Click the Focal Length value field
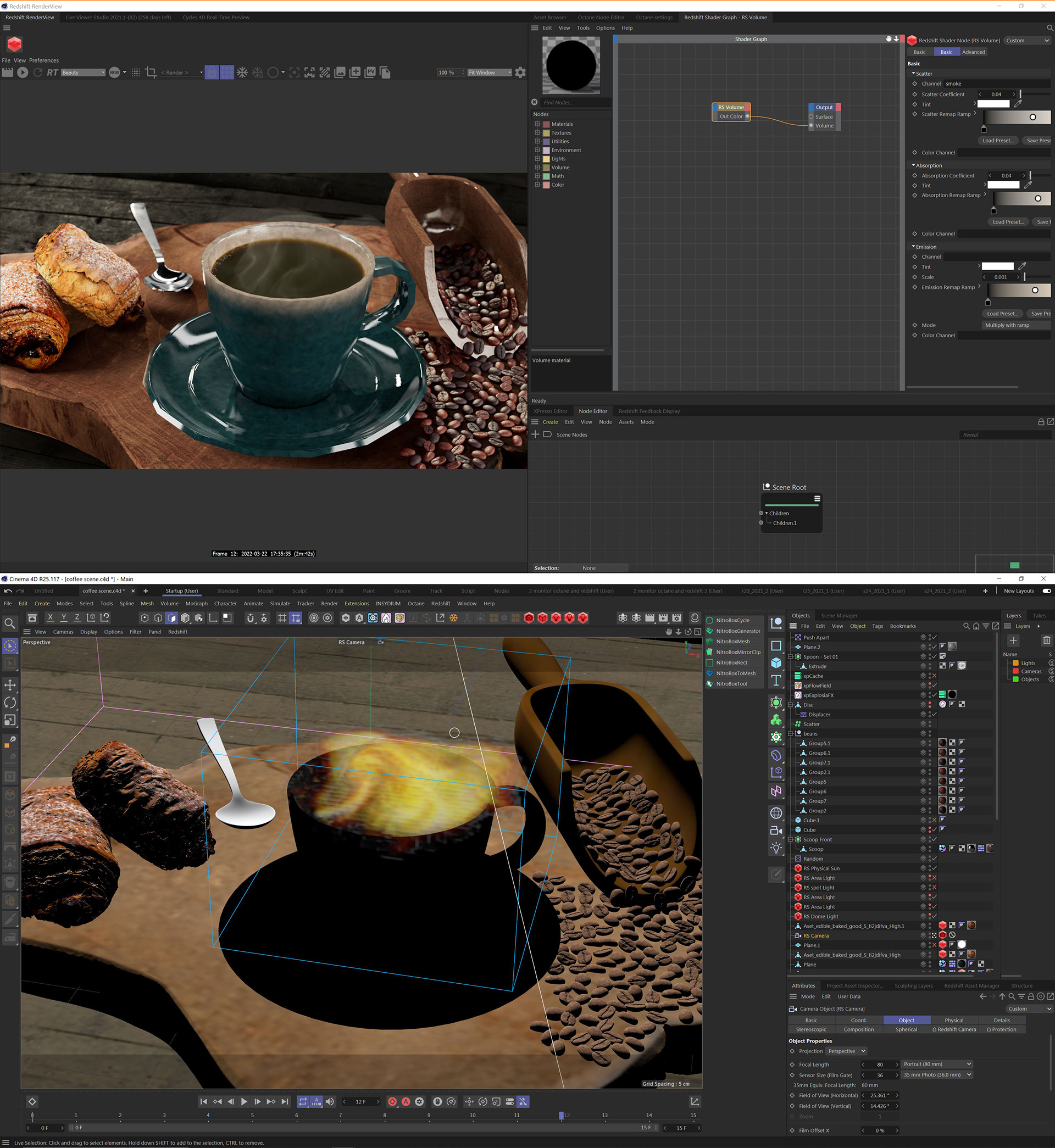 pyautogui.click(x=880, y=1064)
